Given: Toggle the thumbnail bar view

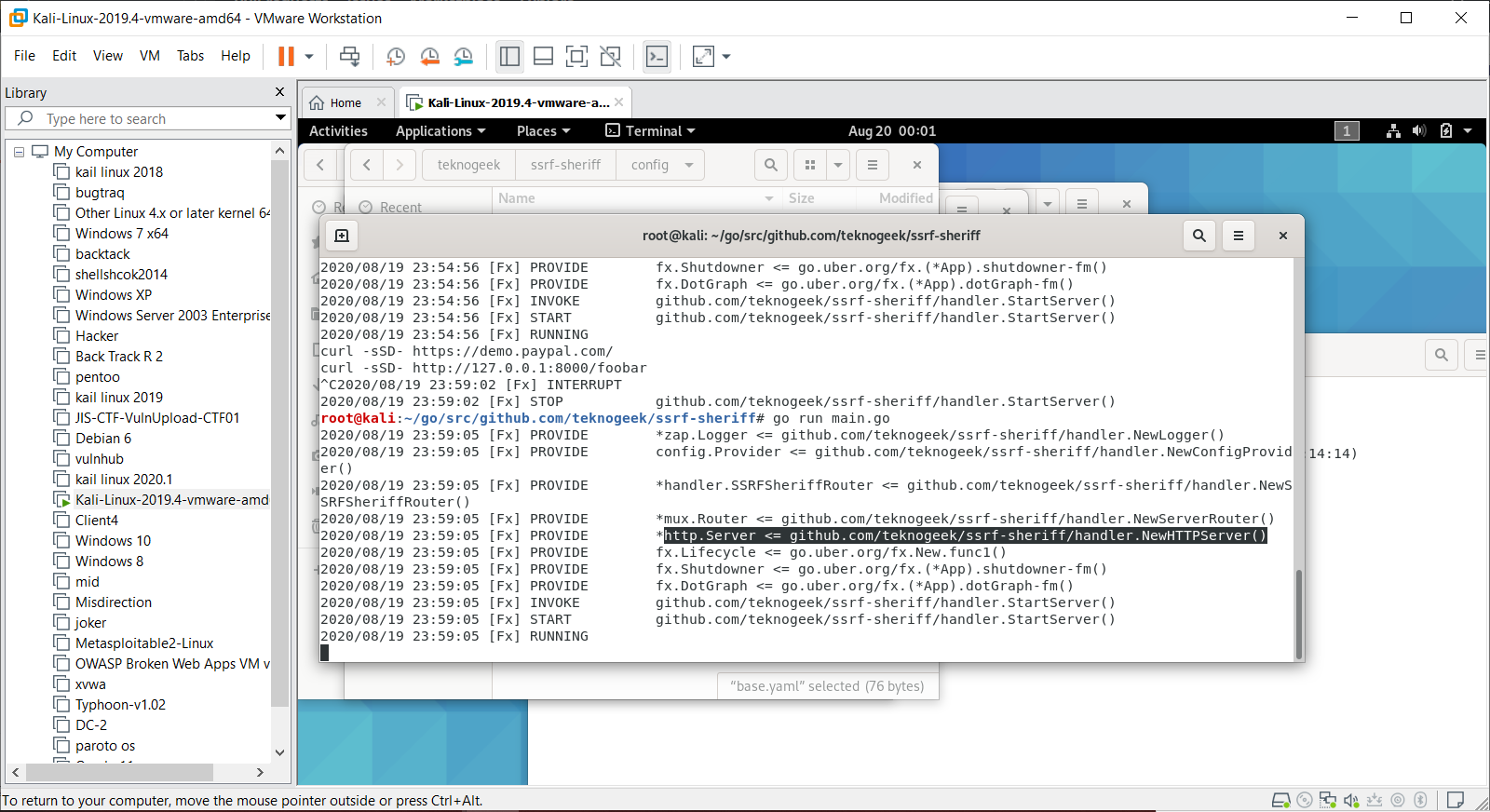Looking at the screenshot, I should 543,57.
